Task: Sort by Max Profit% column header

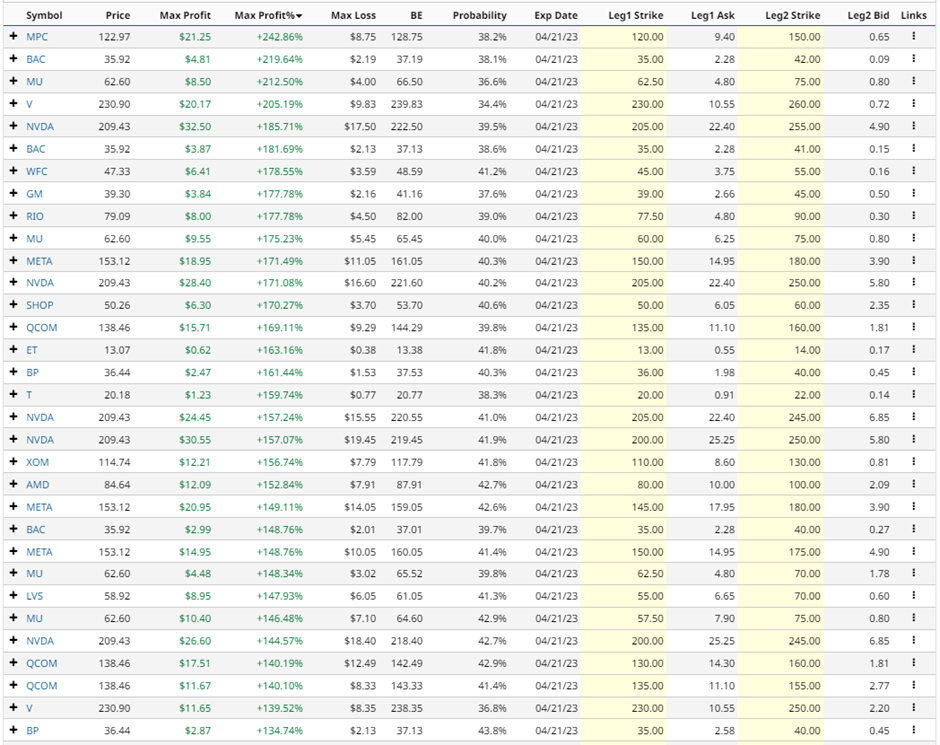Action: point(268,16)
